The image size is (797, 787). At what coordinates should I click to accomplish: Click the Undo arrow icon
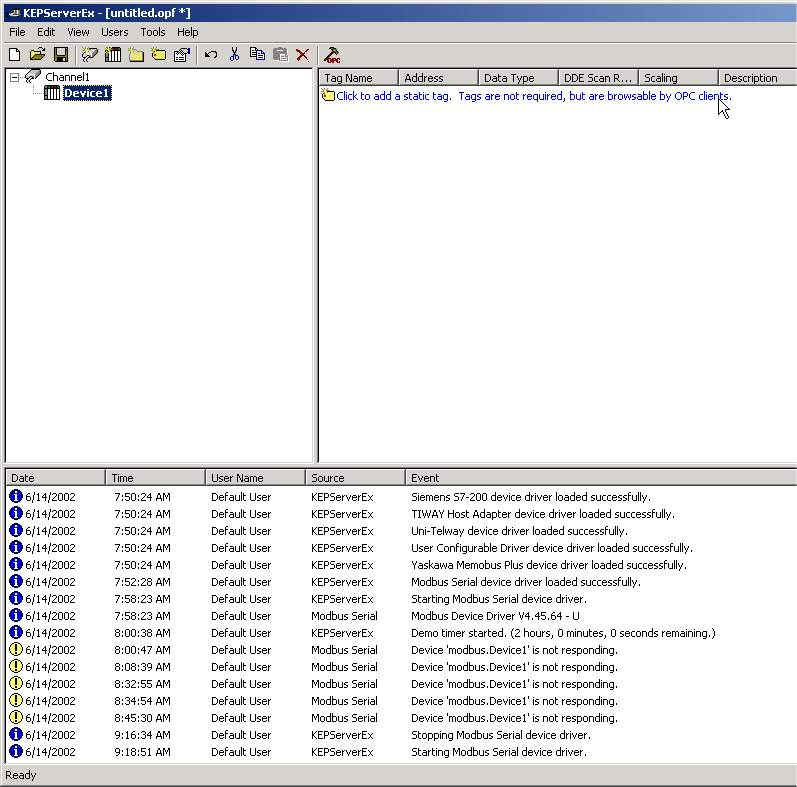(x=211, y=55)
